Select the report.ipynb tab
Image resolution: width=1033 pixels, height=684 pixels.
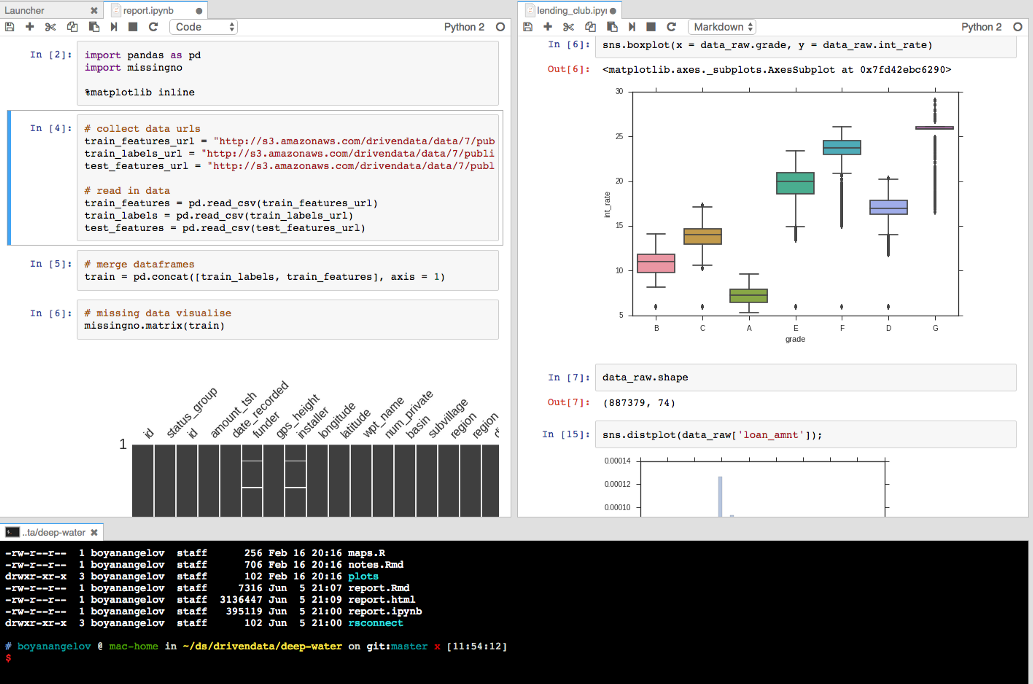click(x=150, y=9)
